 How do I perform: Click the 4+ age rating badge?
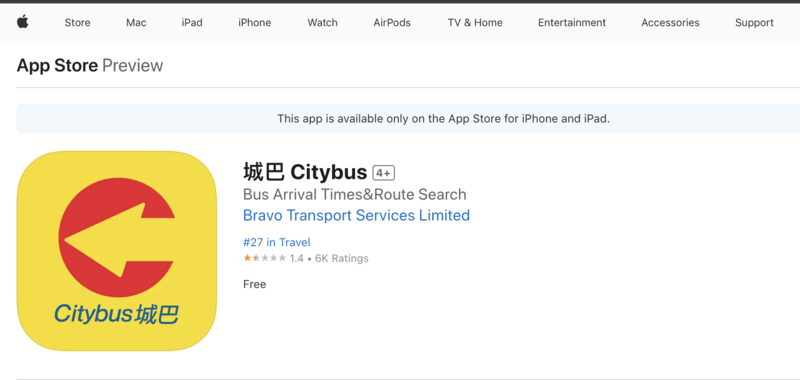coord(384,173)
